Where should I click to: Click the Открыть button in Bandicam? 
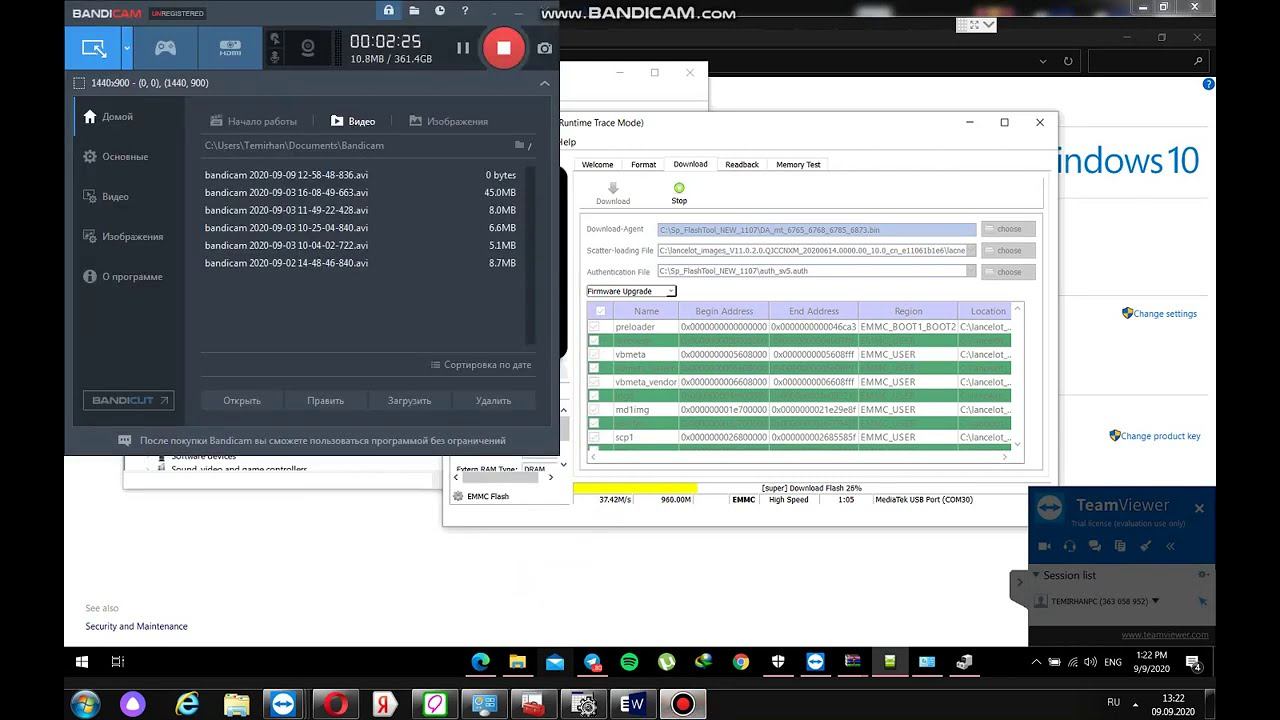pos(242,400)
